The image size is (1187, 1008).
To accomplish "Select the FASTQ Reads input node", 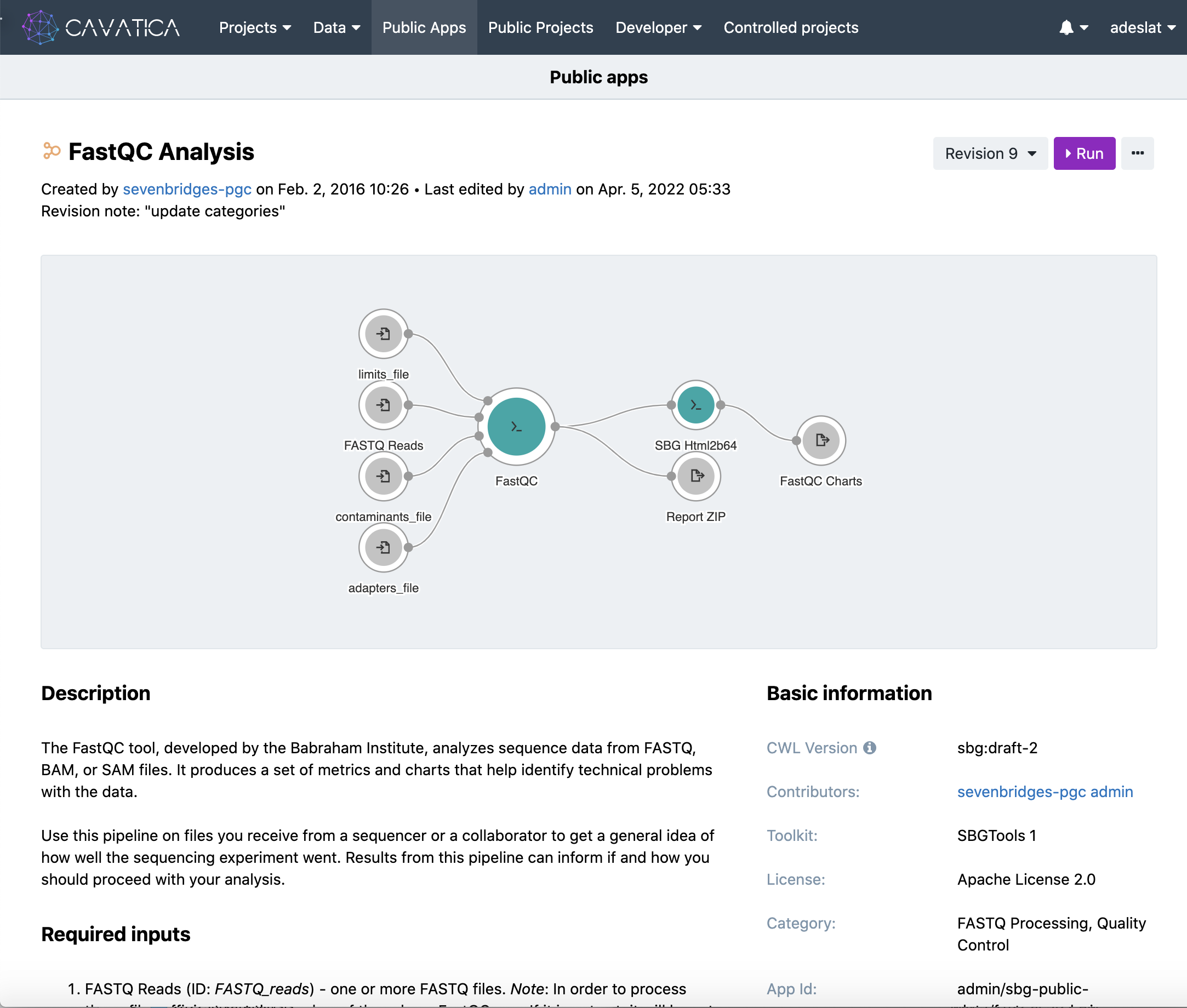I will pos(383,405).
